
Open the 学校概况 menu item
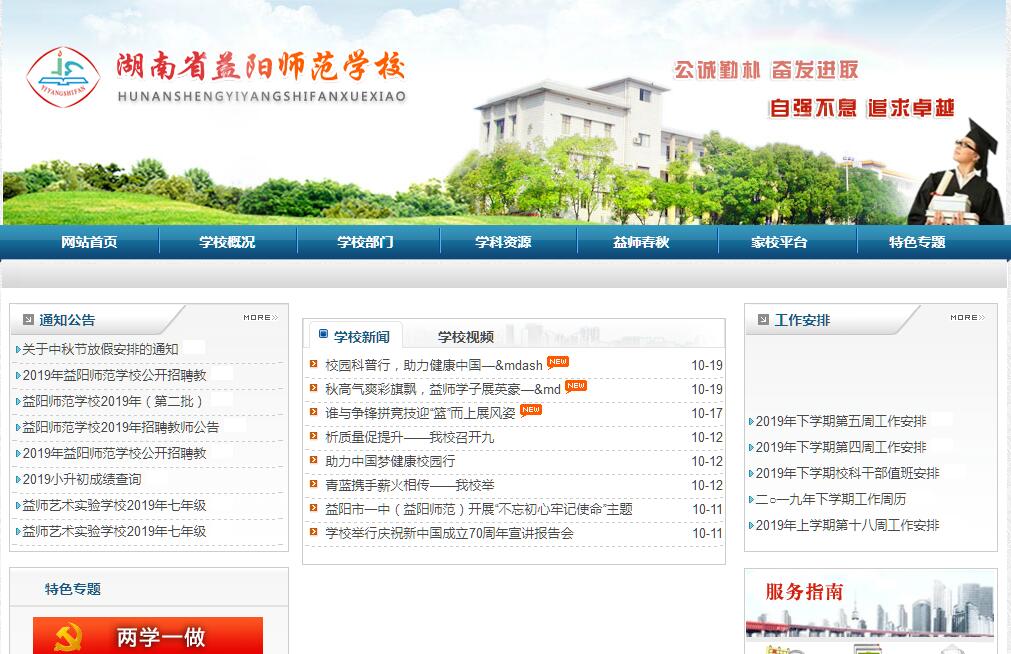[227, 242]
